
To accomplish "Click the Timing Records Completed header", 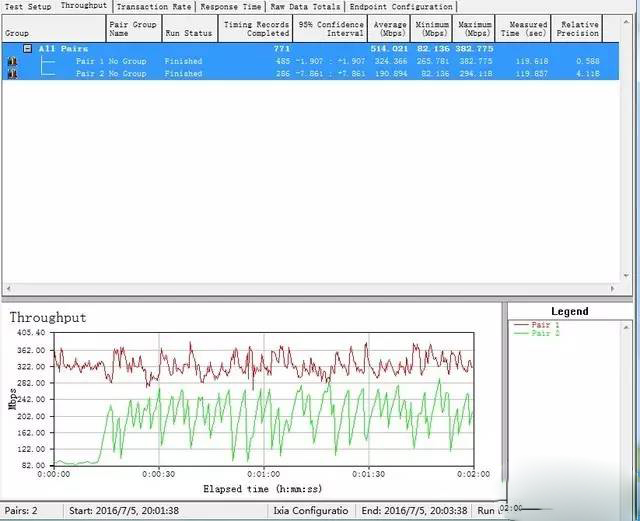I will (x=256, y=28).
